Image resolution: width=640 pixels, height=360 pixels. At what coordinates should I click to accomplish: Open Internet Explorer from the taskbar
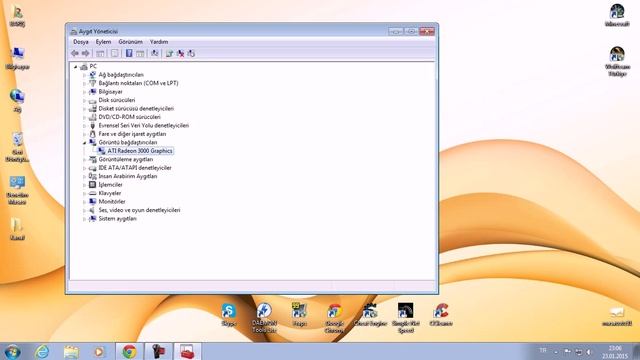pyautogui.click(x=42, y=352)
